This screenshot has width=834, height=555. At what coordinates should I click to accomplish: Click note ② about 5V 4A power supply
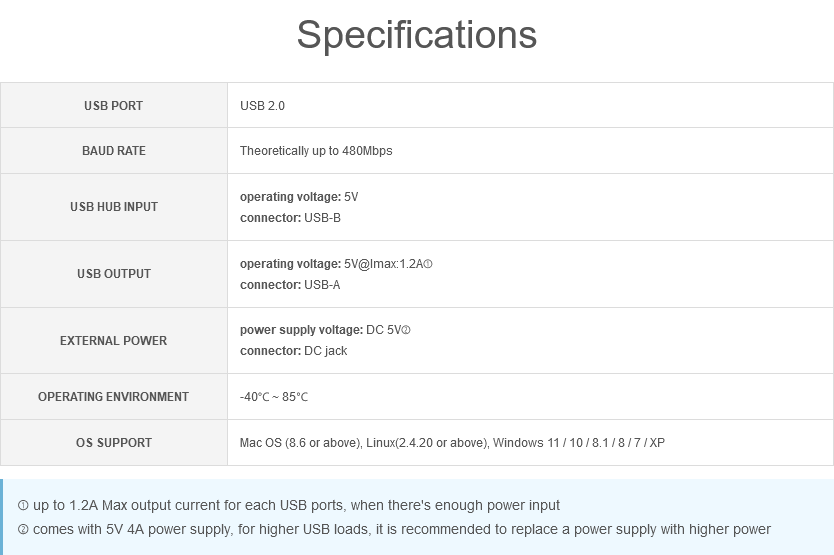coord(394,530)
